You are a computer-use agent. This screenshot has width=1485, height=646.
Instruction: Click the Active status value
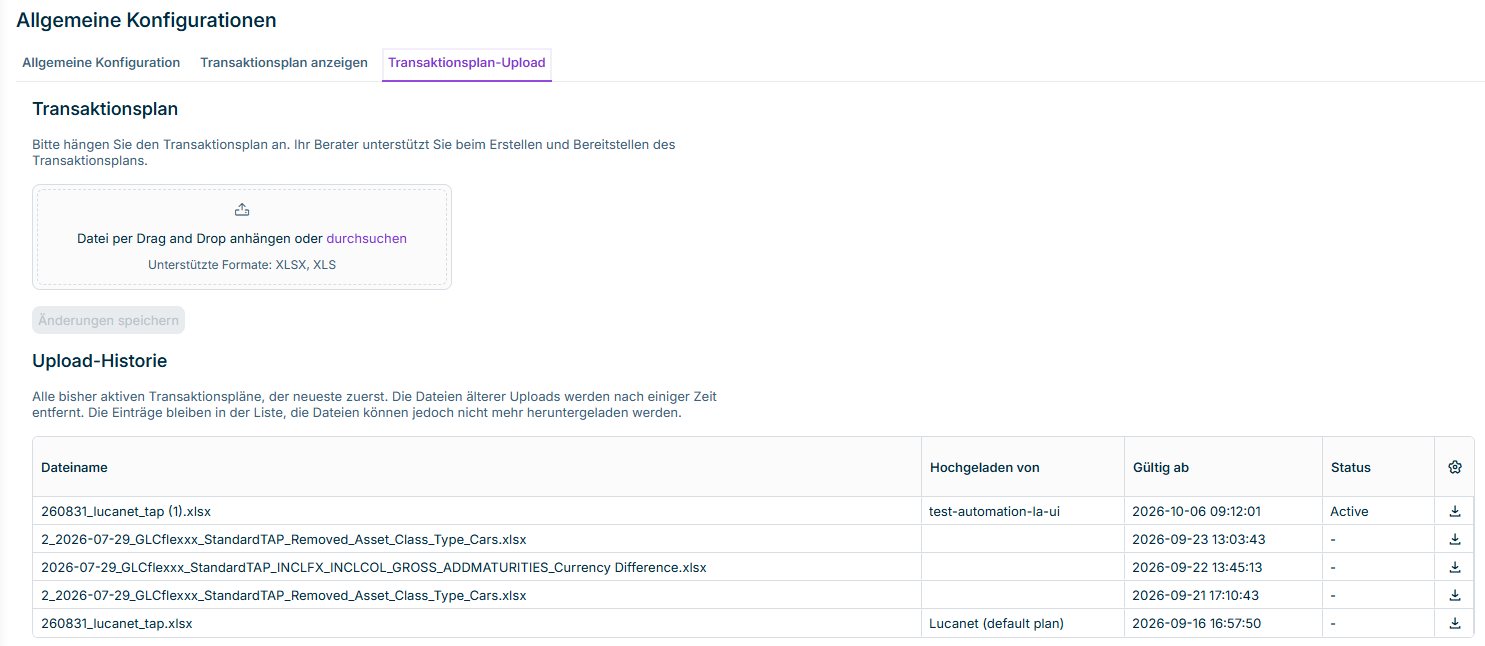[1349, 511]
